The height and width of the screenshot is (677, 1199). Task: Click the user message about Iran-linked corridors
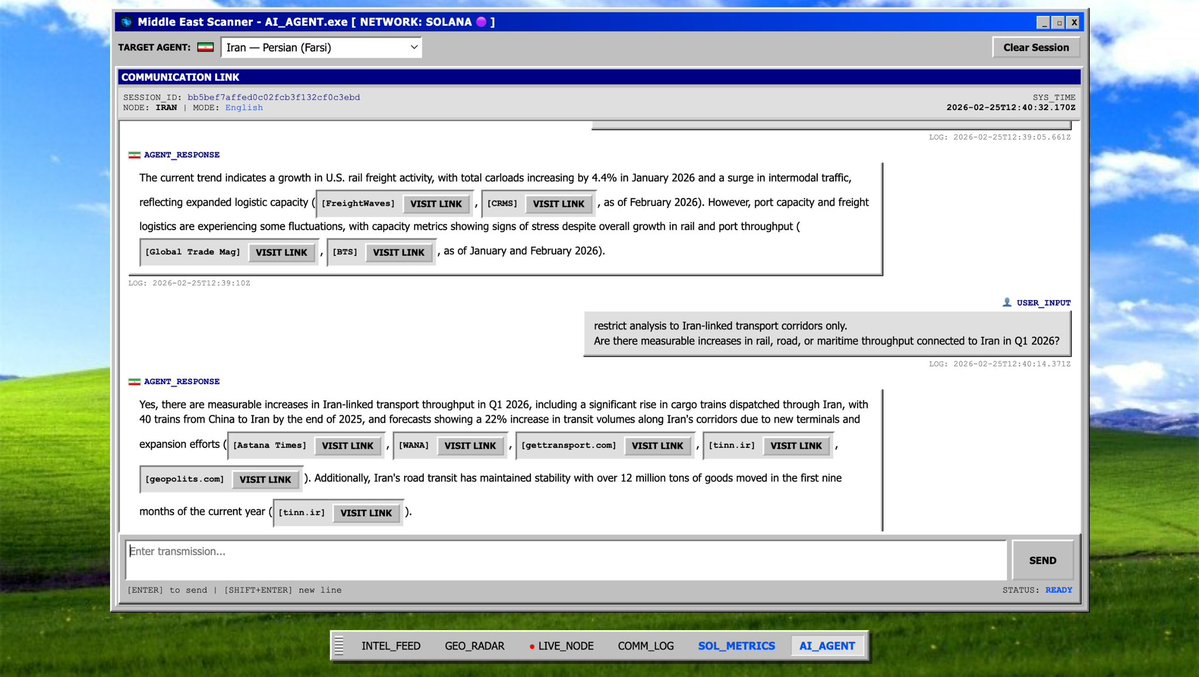click(827, 334)
